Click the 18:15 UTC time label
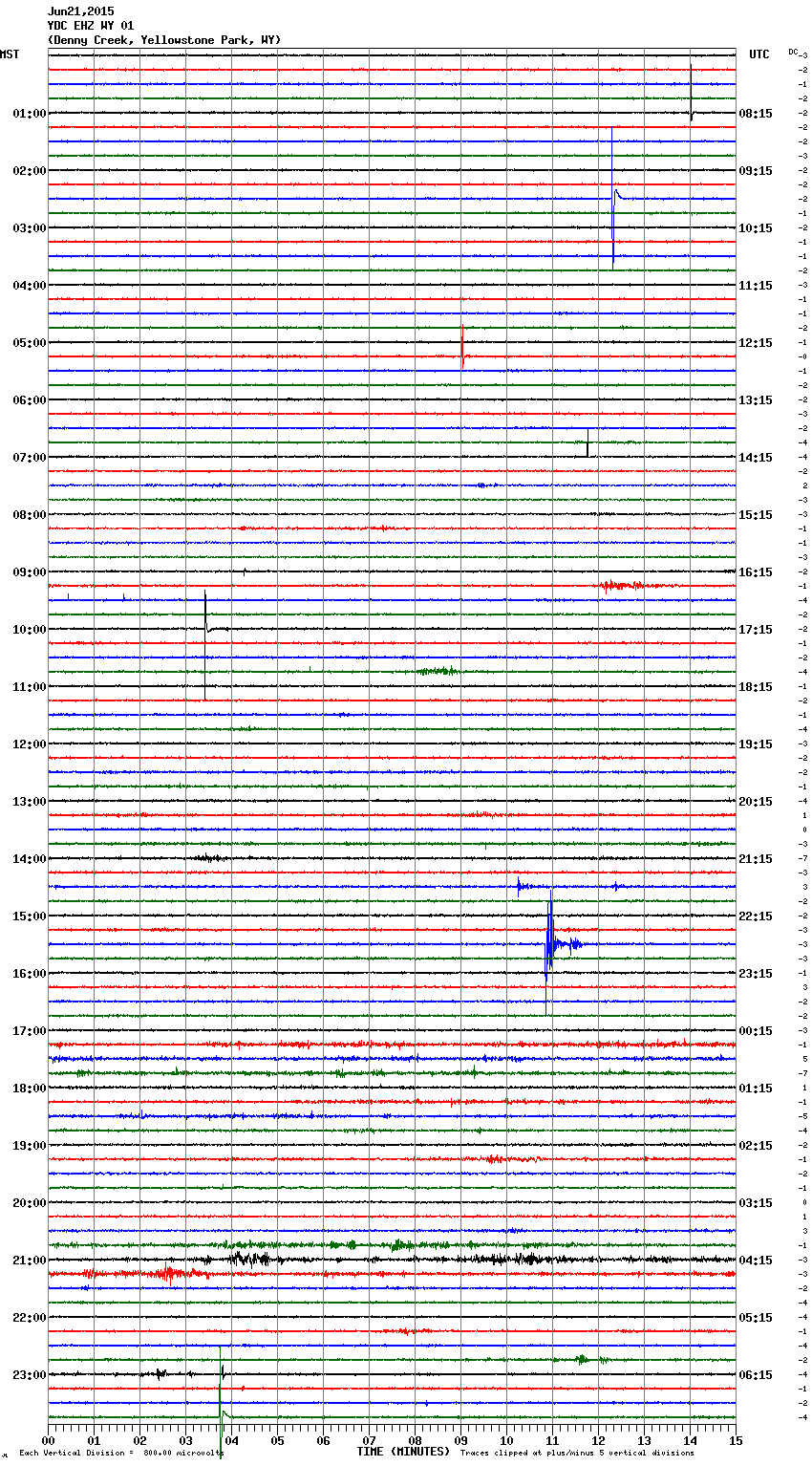The image size is (812, 1466). (x=756, y=687)
